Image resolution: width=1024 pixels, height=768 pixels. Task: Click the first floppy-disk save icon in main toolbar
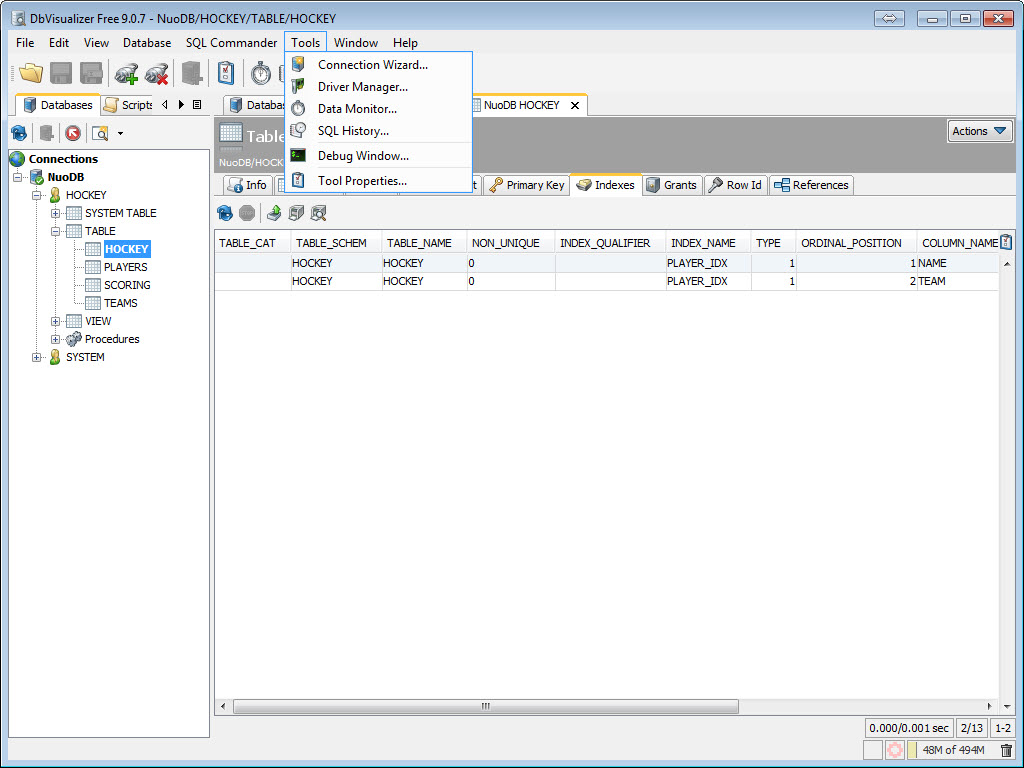(x=61, y=73)
